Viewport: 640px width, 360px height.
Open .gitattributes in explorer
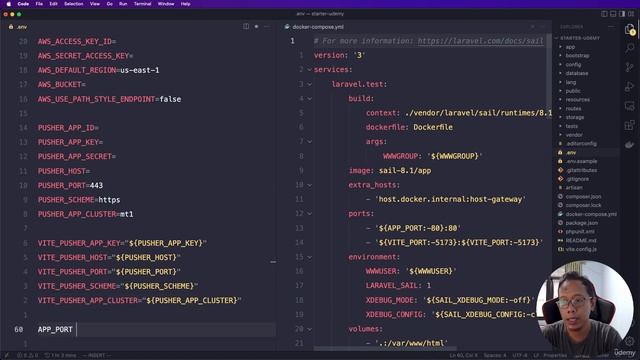[x=581, y=170]
